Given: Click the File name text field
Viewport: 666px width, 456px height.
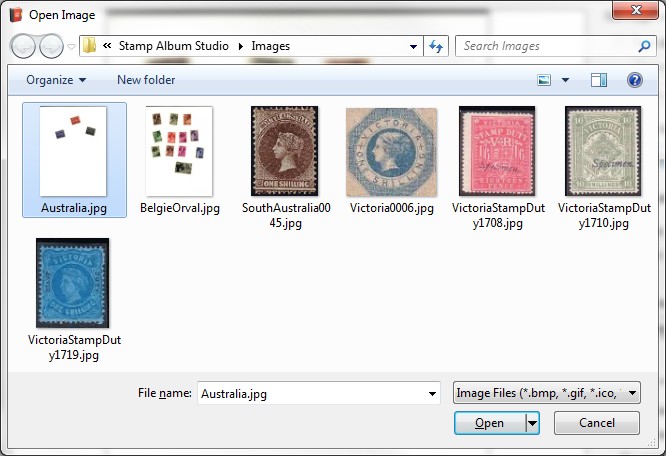Looking at the screenshot, I should (312, 394).
